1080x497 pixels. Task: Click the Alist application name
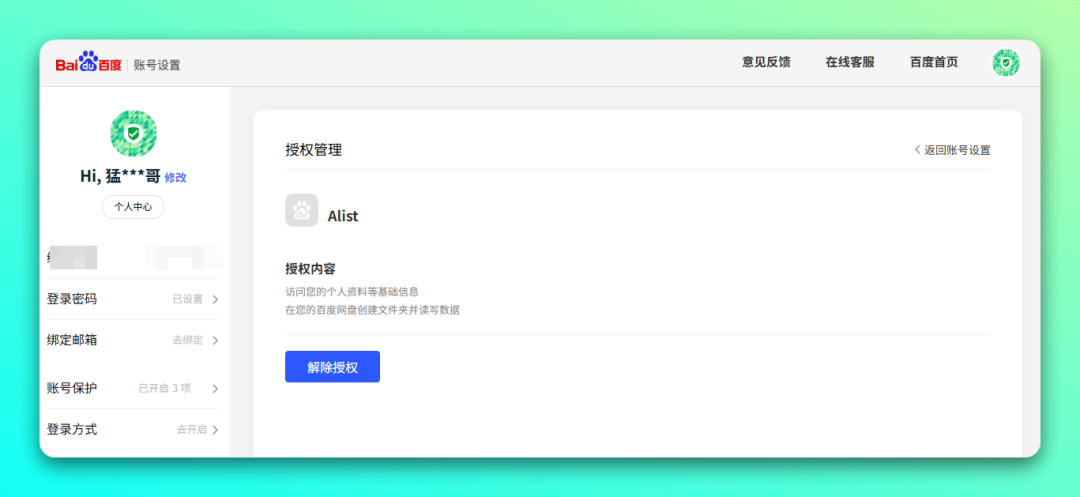[343, 216]
